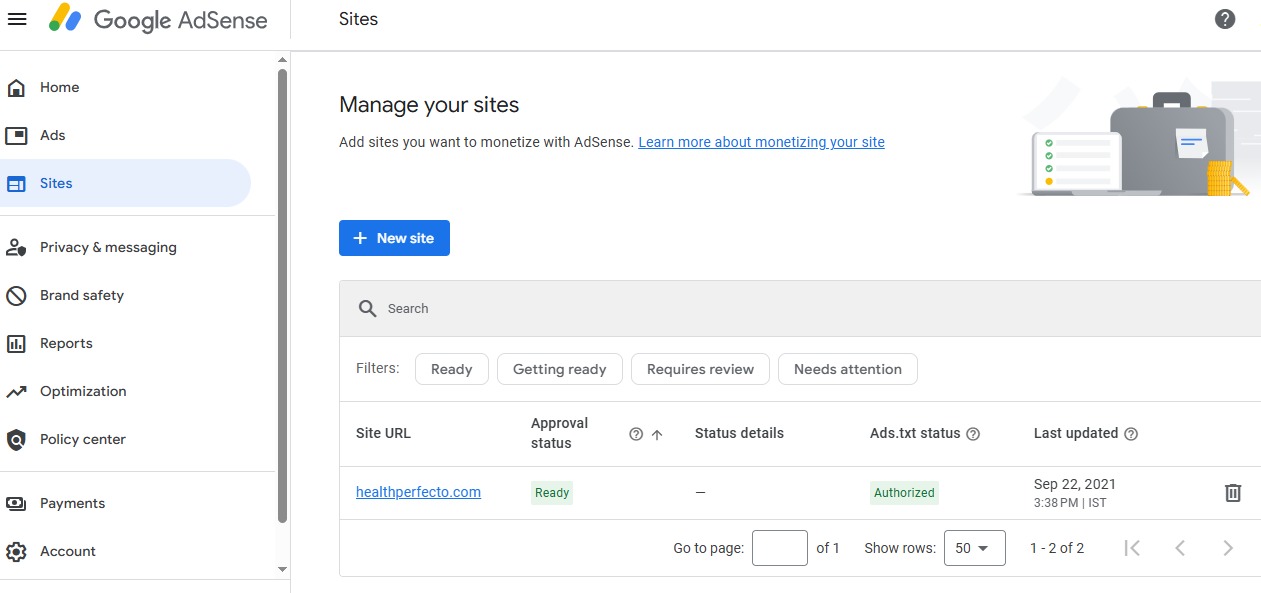Viewport: 1261px width, 593px height.
Task: Click the 3:38 PM | IST time
Action: pyautogui.click(x=1070, y=503)
